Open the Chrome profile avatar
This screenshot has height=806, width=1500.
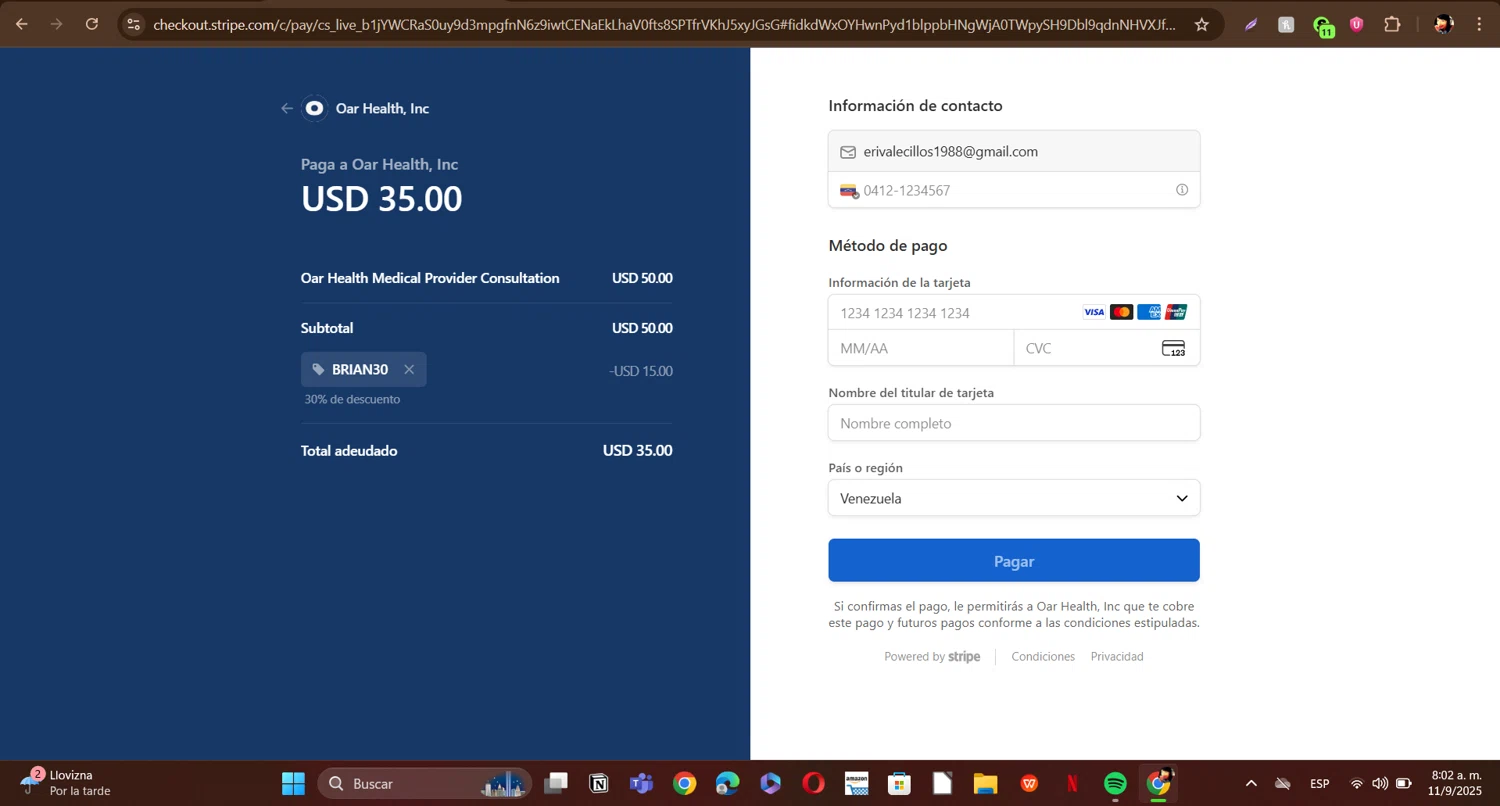click(1443, 24)
